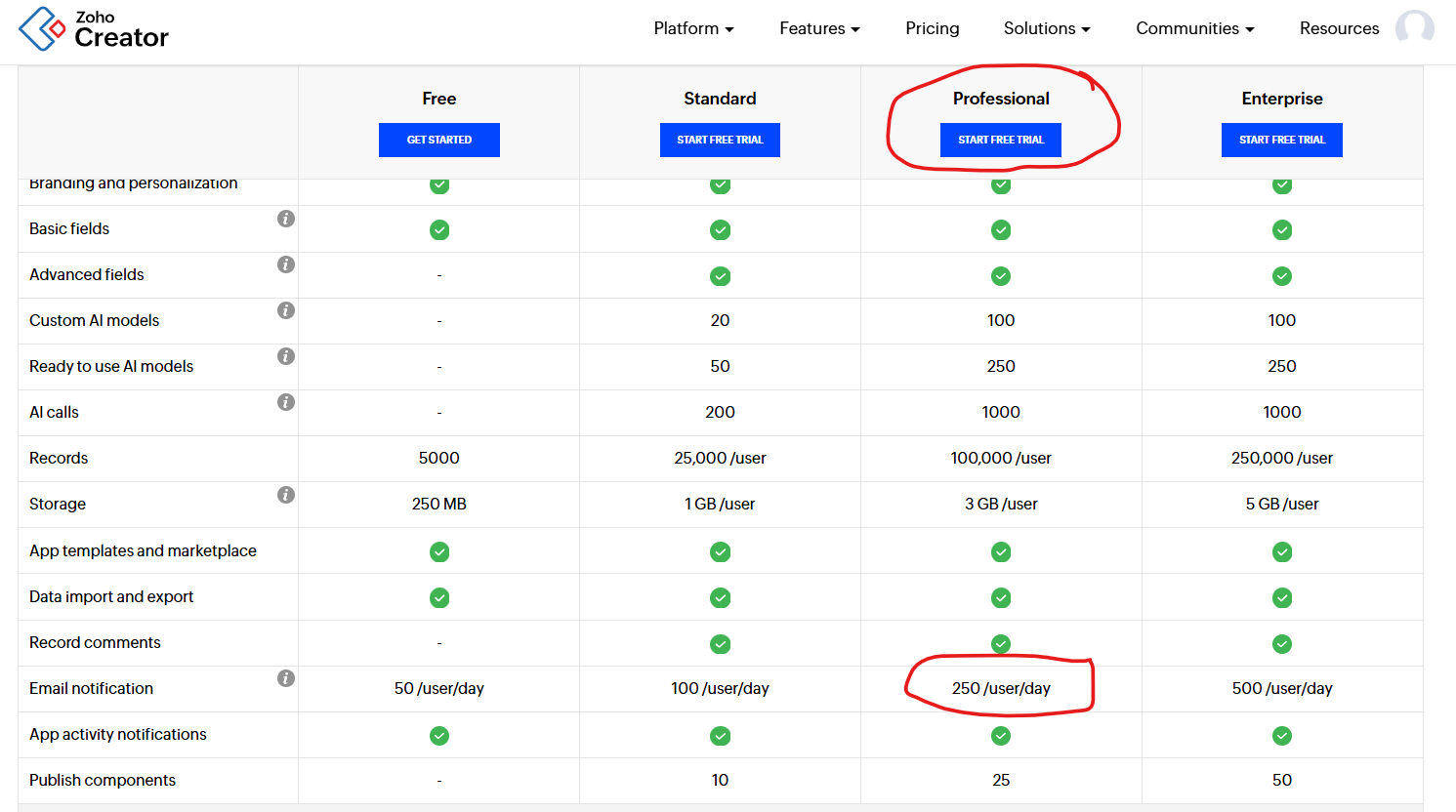Start free trial for Professional plan
The height and width of the screenshot is (812, 1456).
click(x=1001, y=140)
